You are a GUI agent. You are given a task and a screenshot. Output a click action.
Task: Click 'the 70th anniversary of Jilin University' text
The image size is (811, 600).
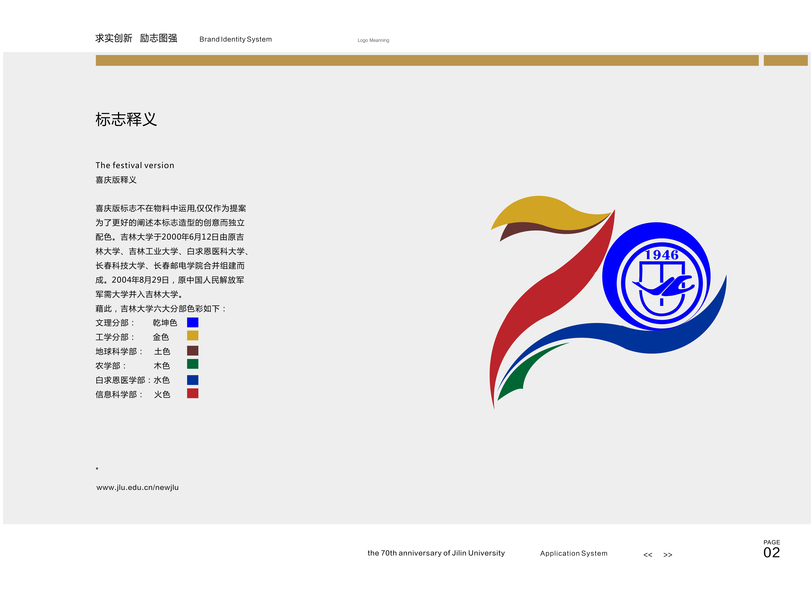(x=436, y=553)
